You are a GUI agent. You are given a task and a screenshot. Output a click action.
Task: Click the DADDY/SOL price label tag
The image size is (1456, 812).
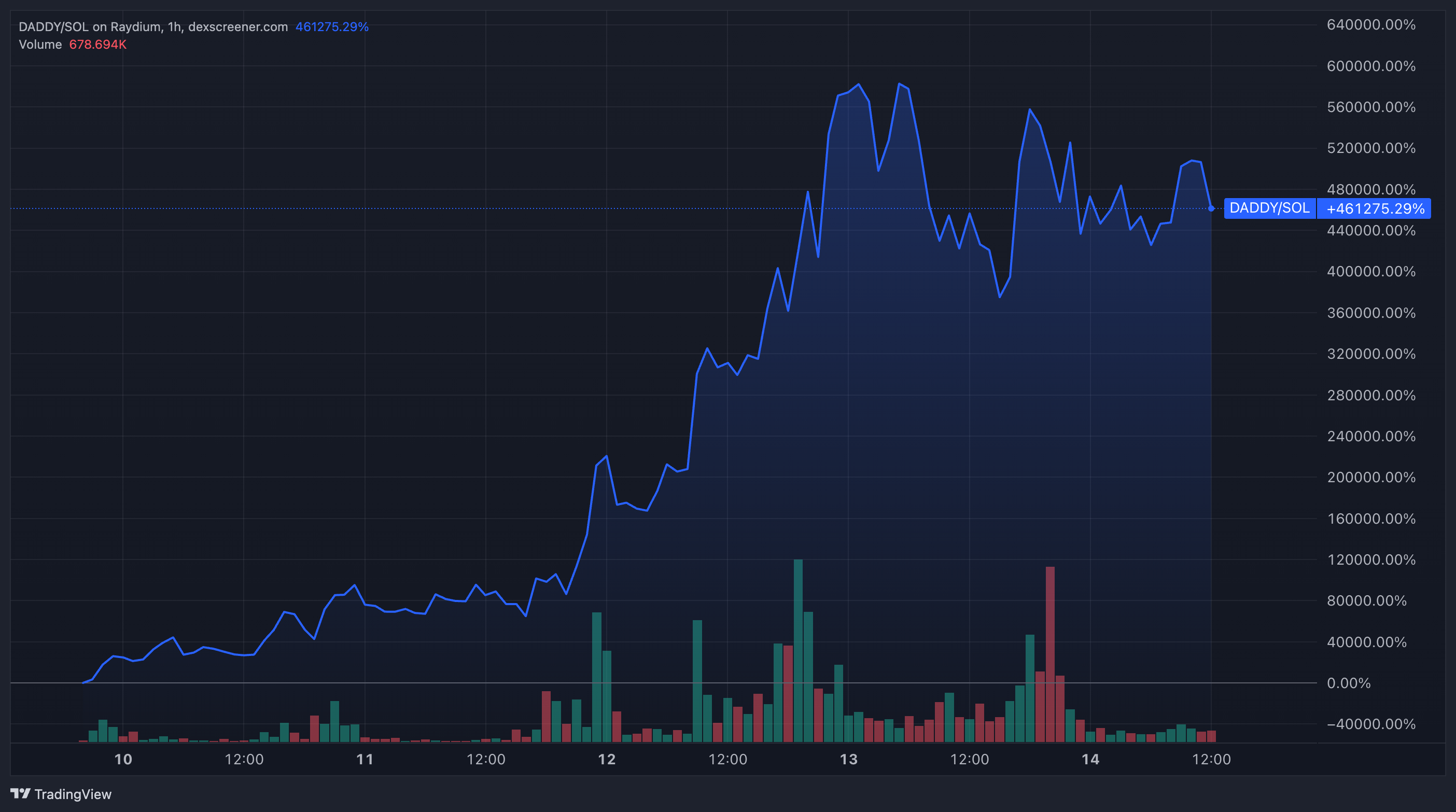1269,208
